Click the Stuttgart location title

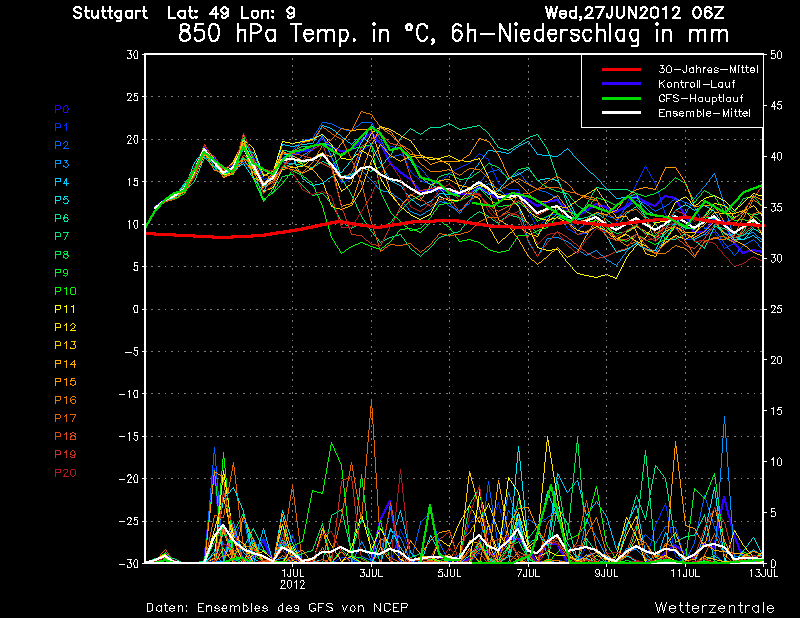[110, 13]
